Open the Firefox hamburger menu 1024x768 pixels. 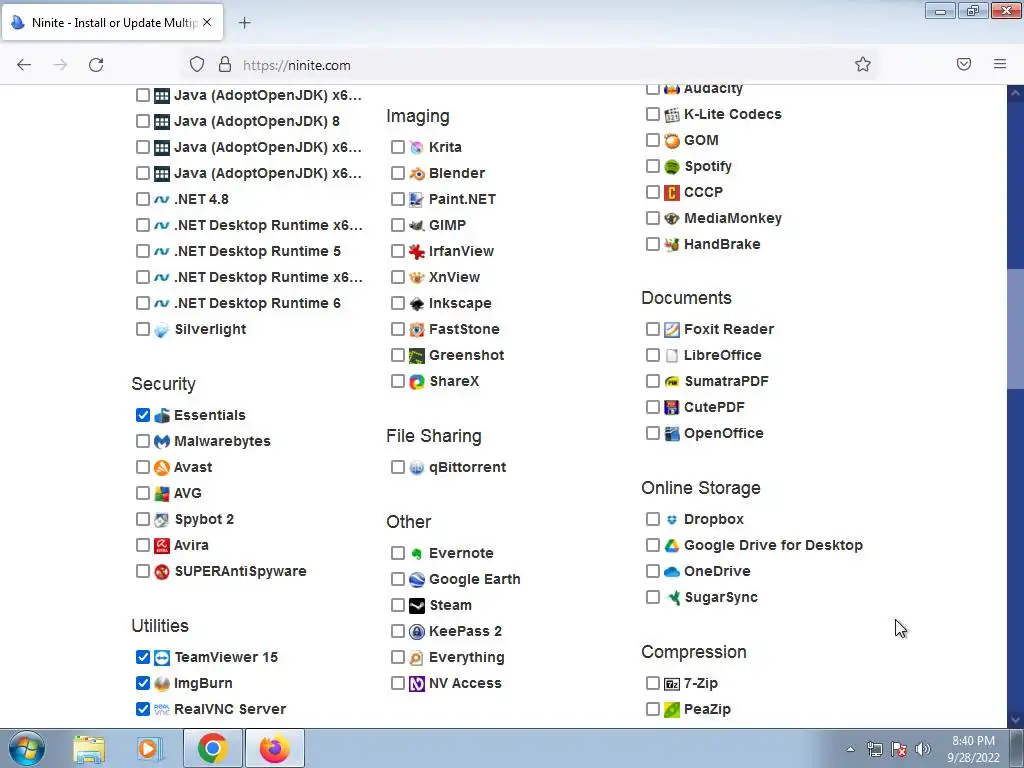1000,64
